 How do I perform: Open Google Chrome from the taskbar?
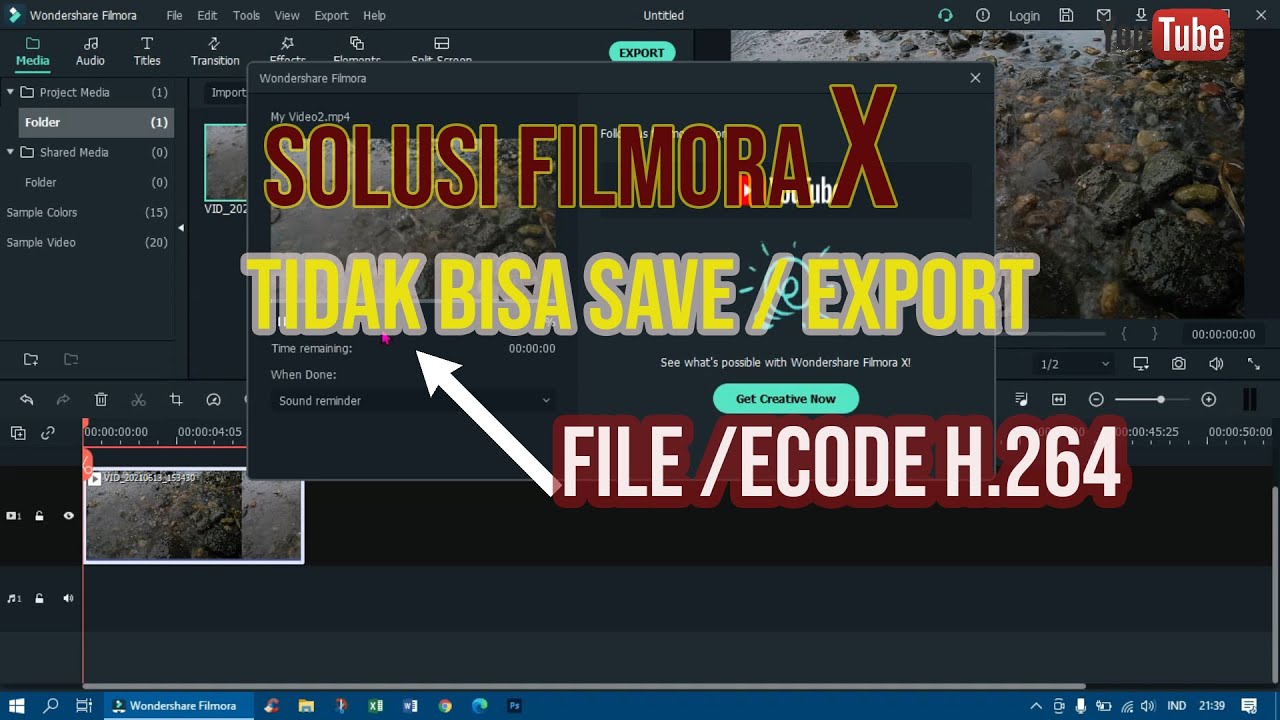tap(445, 706)
